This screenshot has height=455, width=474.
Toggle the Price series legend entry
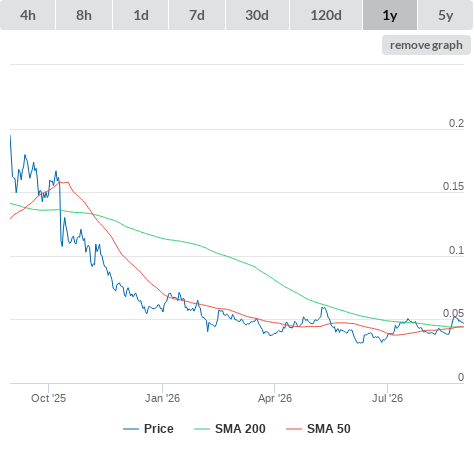pyautogui.click(x=159, y=429)
